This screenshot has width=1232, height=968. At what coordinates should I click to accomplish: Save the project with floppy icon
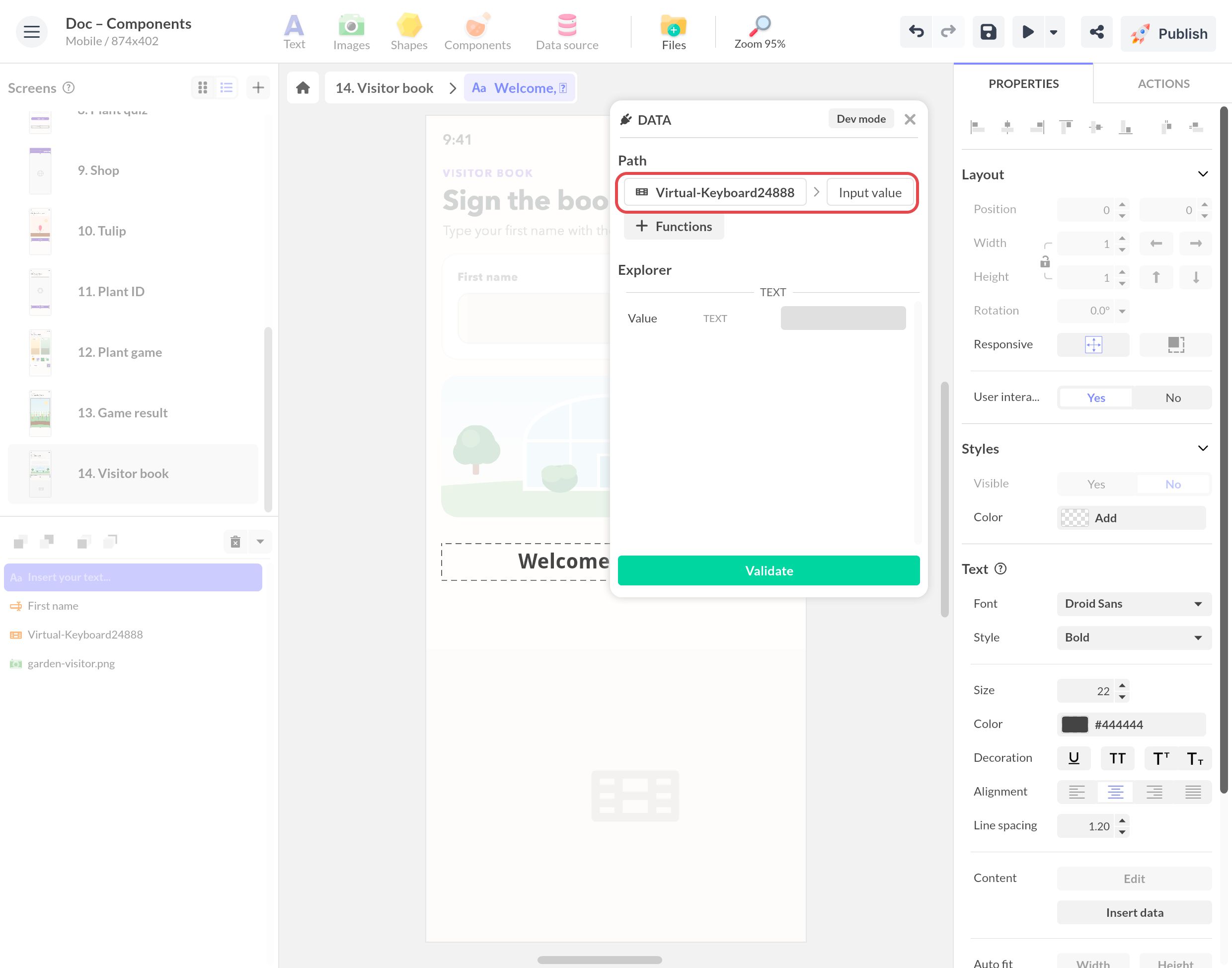tap(989, 32)
